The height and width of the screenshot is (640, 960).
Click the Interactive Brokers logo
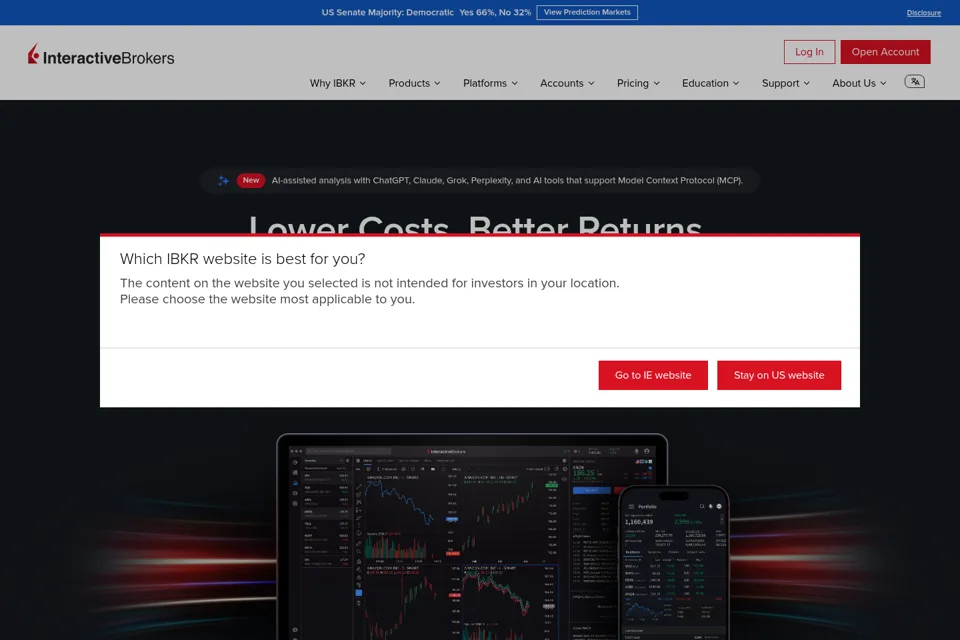point(101,55)
